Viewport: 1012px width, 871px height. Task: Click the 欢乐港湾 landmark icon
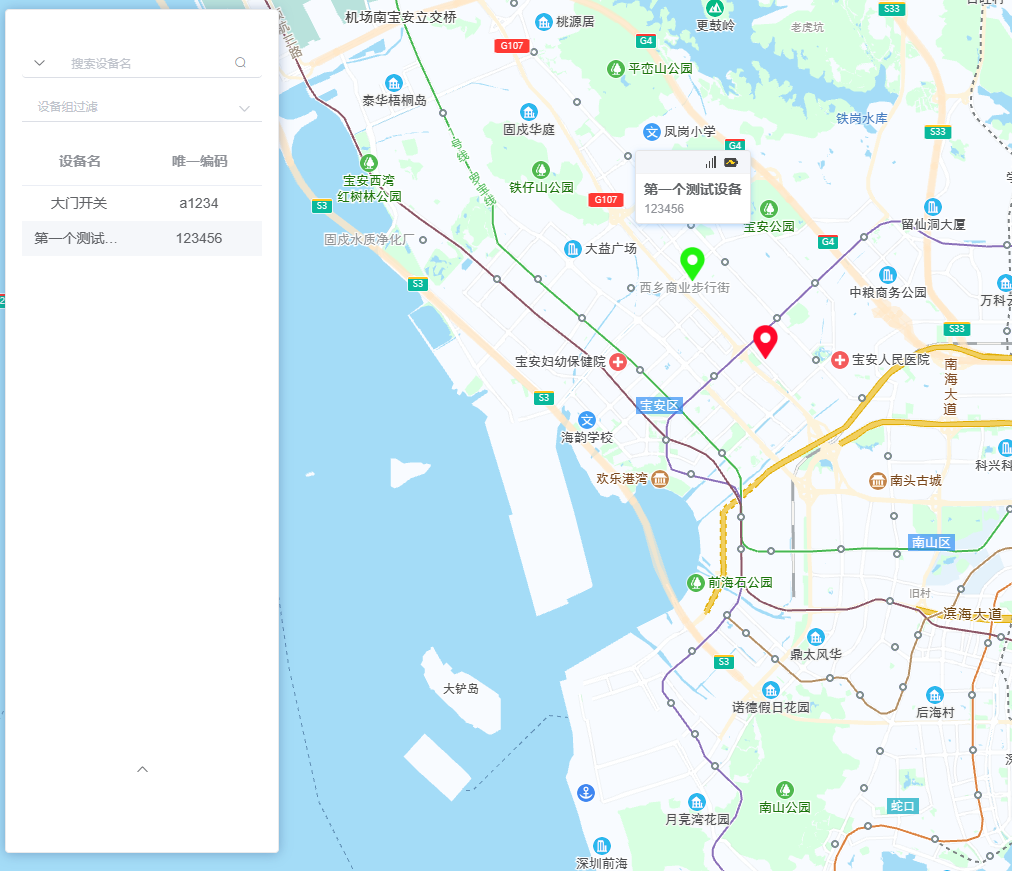tap(660, 480)
